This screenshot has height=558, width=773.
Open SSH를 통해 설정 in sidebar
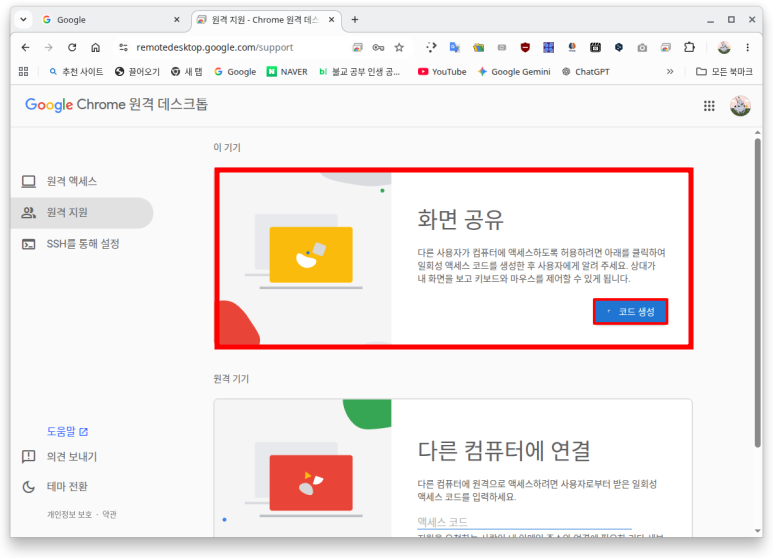pos(81,244)
